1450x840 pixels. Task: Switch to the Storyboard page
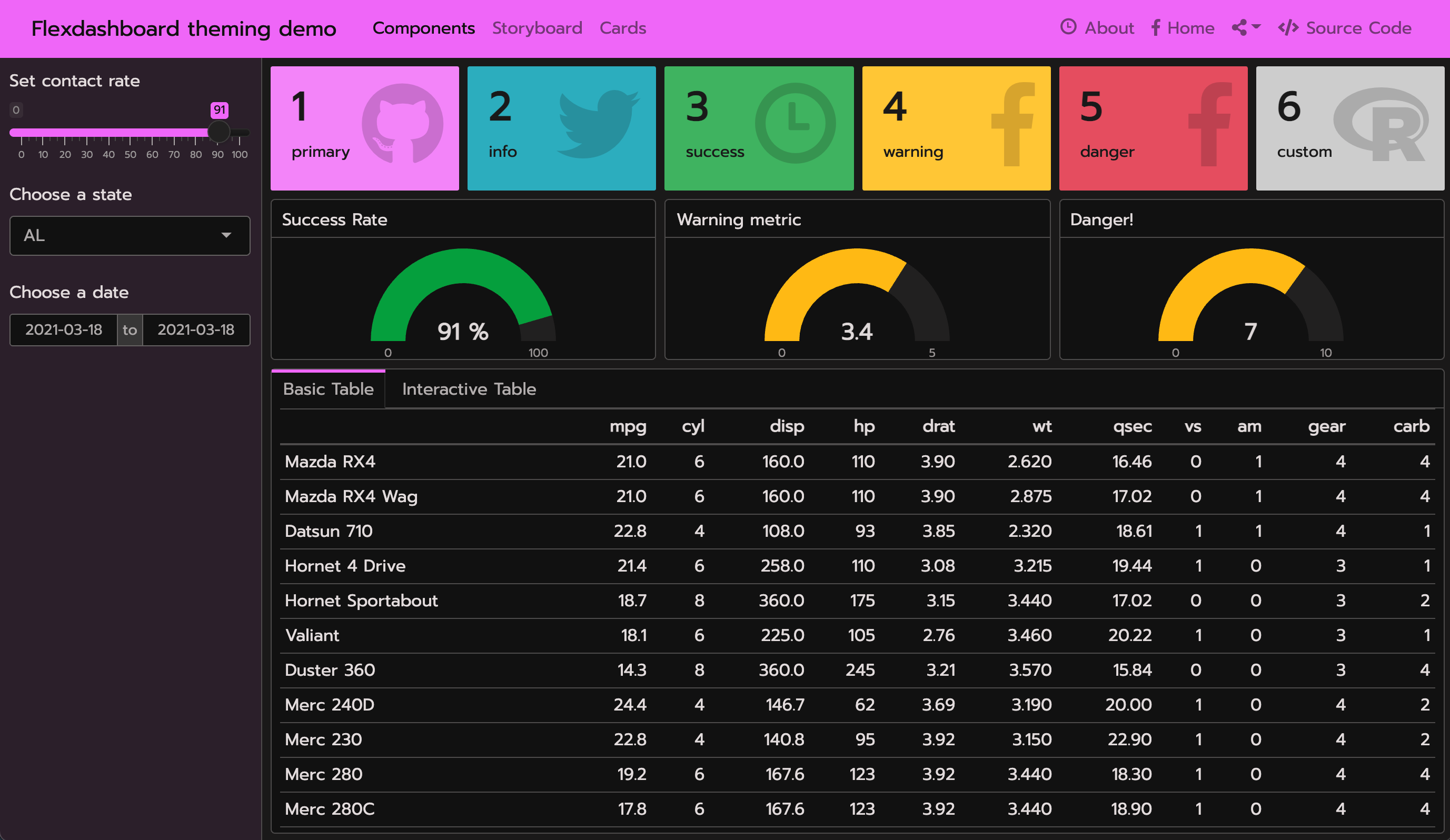point(537,27)
